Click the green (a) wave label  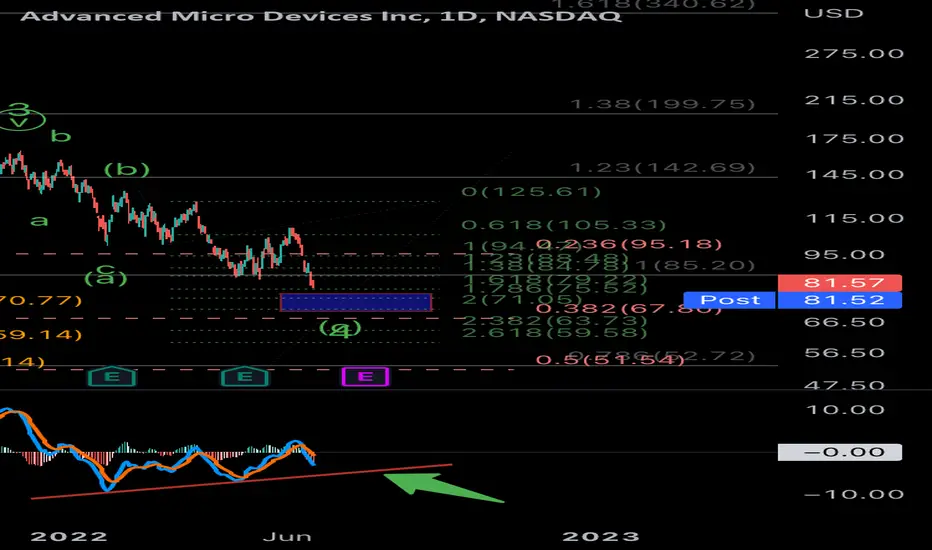[x=106, y=278]
